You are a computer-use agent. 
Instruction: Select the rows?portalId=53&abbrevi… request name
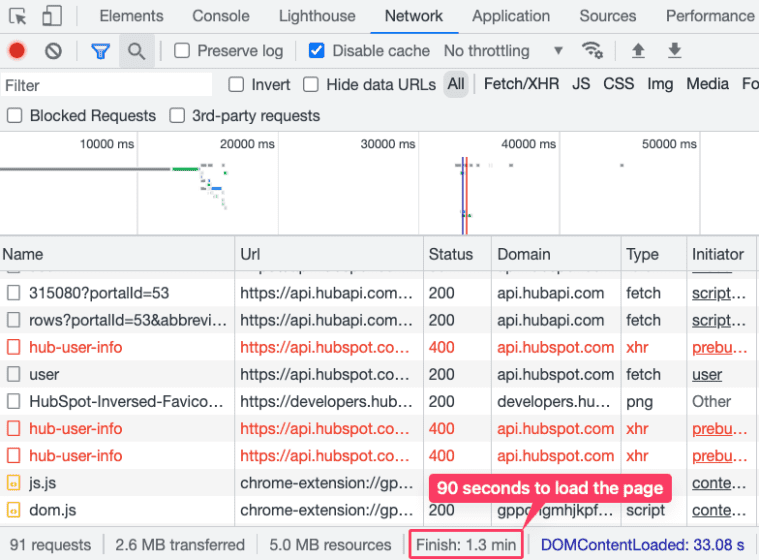point(128,320)
